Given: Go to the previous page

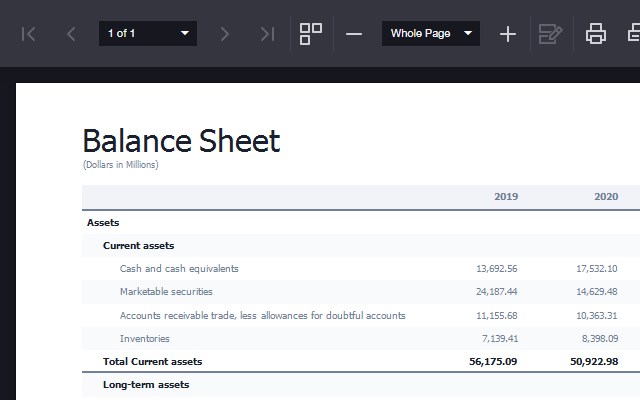Looking at the screenshot, I should coord(71,34).
